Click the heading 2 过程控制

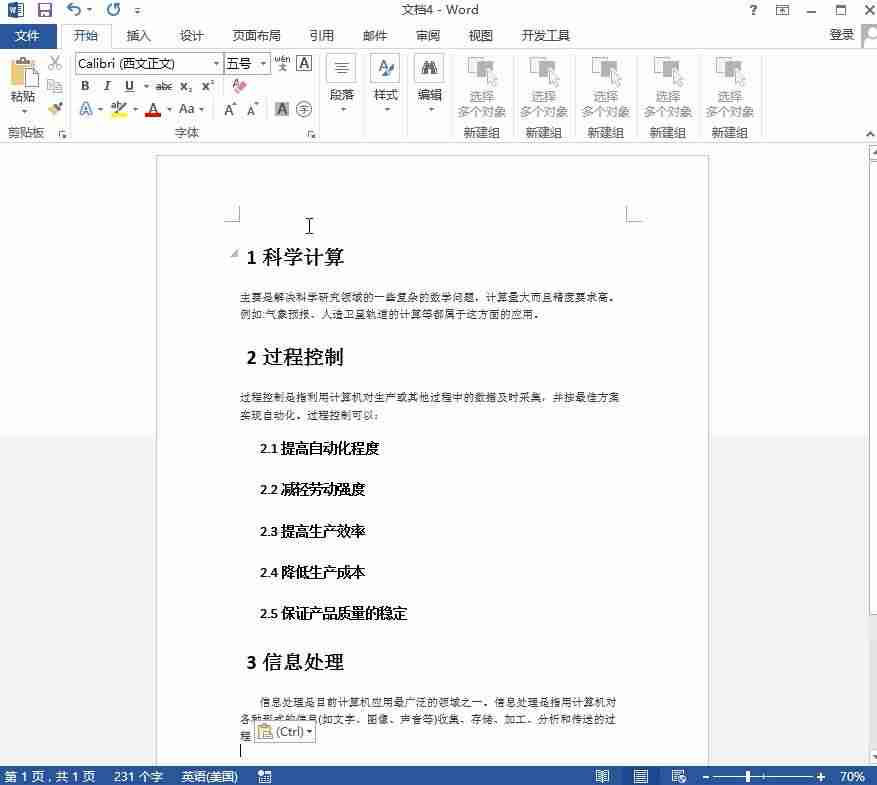295,357
